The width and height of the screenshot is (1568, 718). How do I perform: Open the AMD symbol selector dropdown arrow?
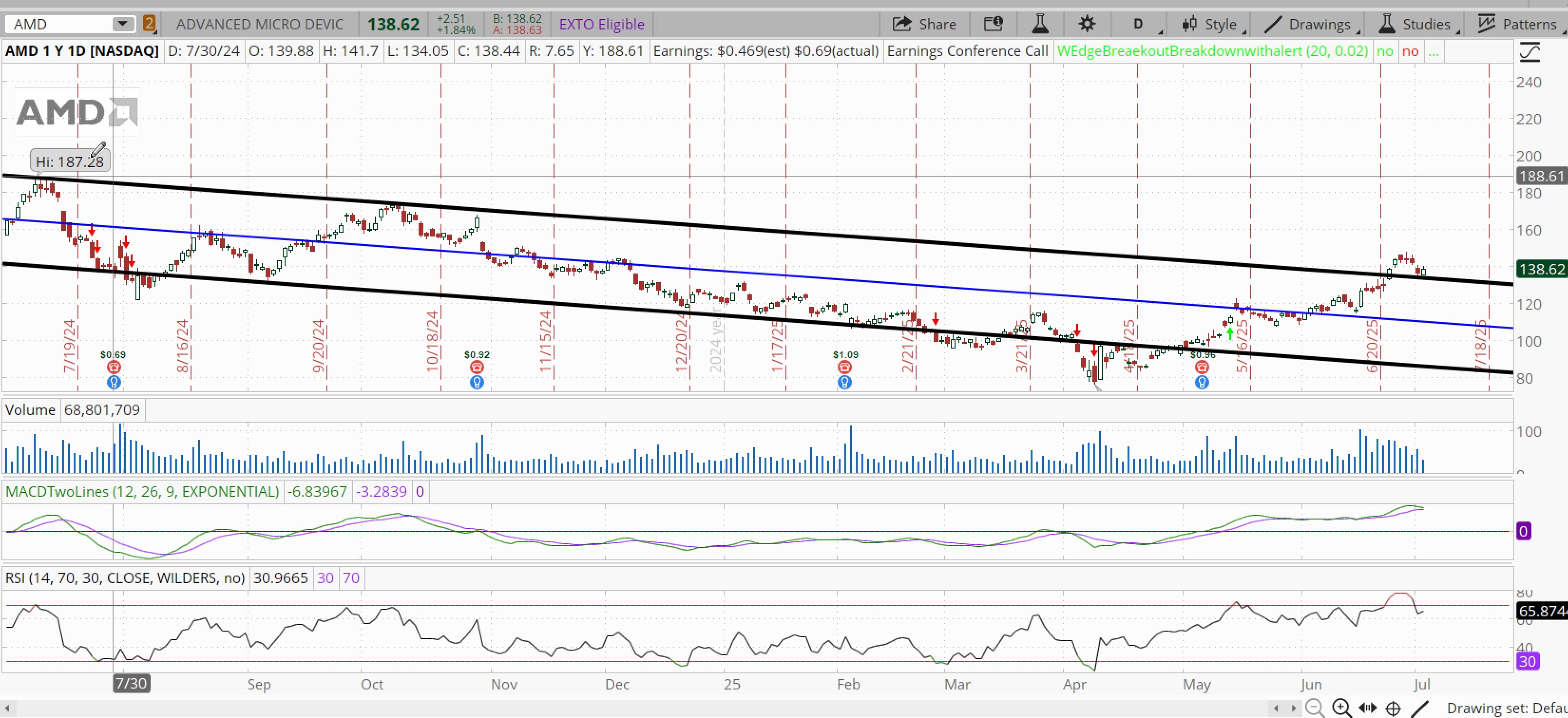click(x=122, y=24)
